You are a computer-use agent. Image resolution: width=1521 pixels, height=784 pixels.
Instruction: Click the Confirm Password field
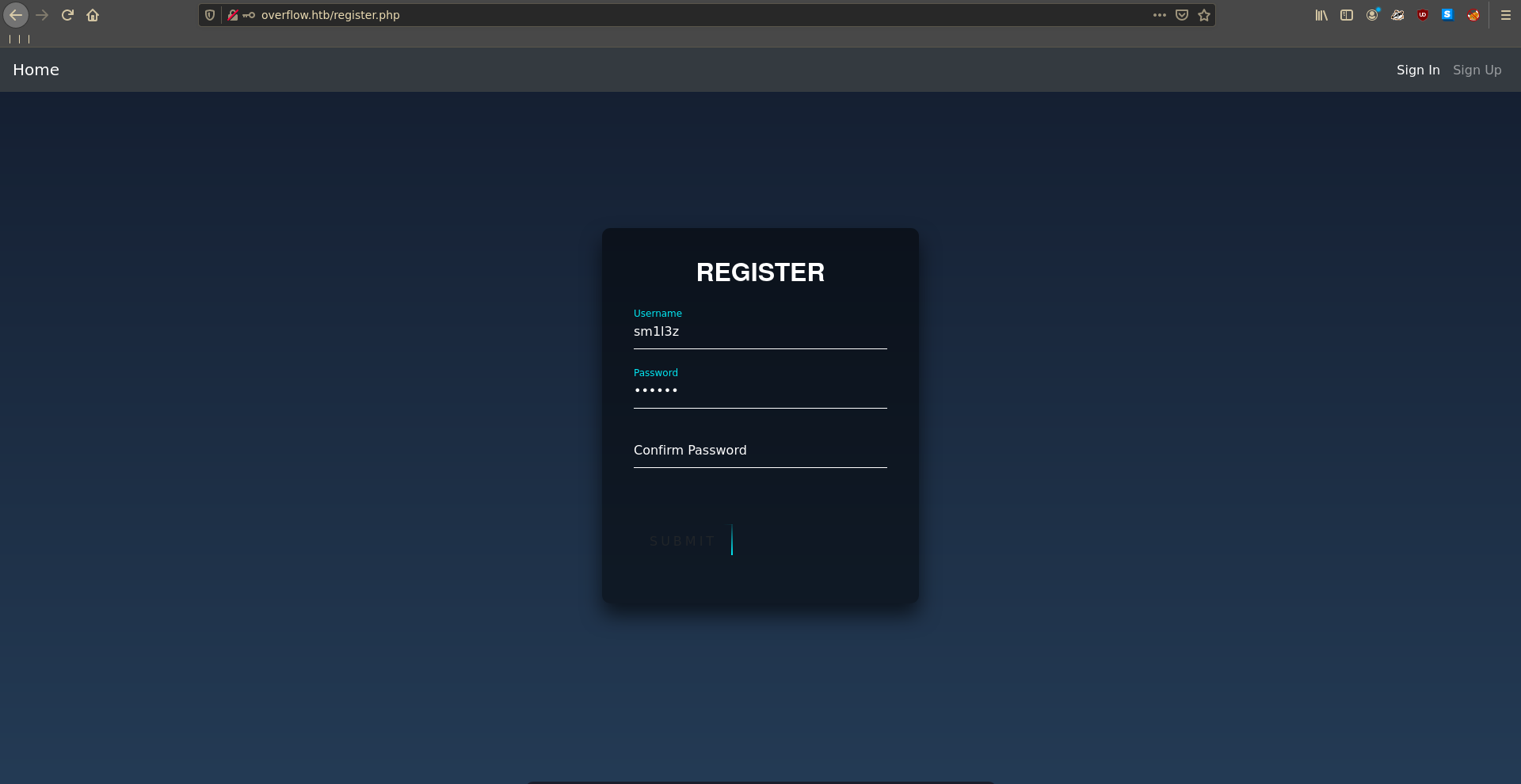point(760,451)
